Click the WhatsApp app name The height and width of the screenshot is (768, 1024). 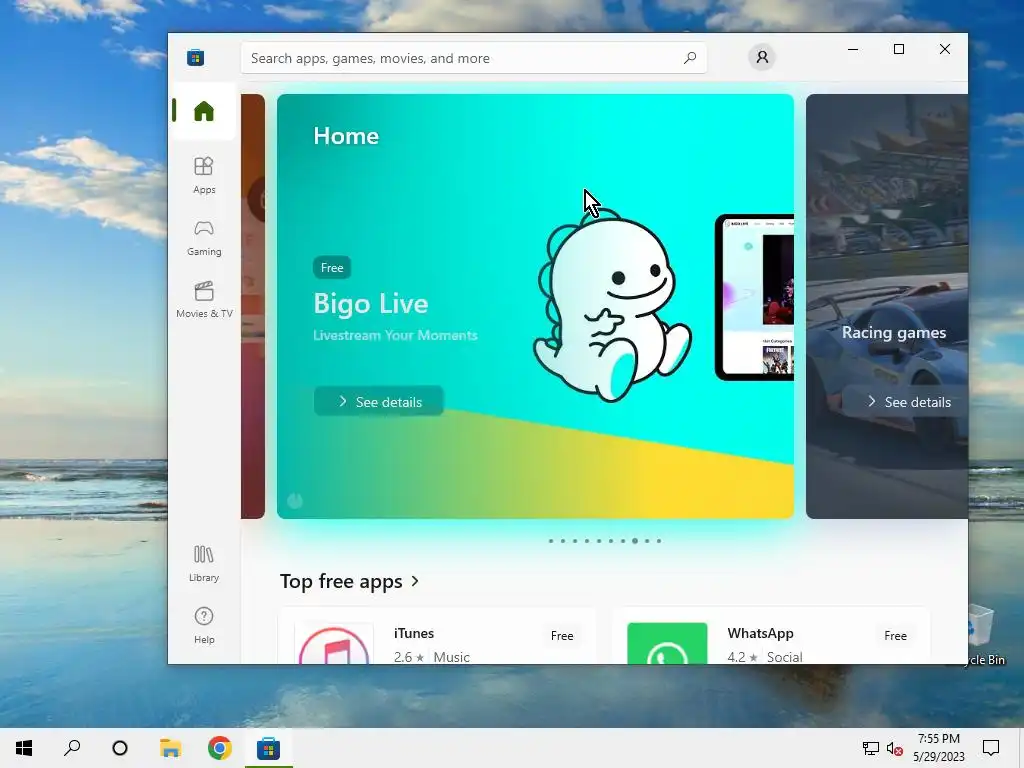click(x=760, y=633)
